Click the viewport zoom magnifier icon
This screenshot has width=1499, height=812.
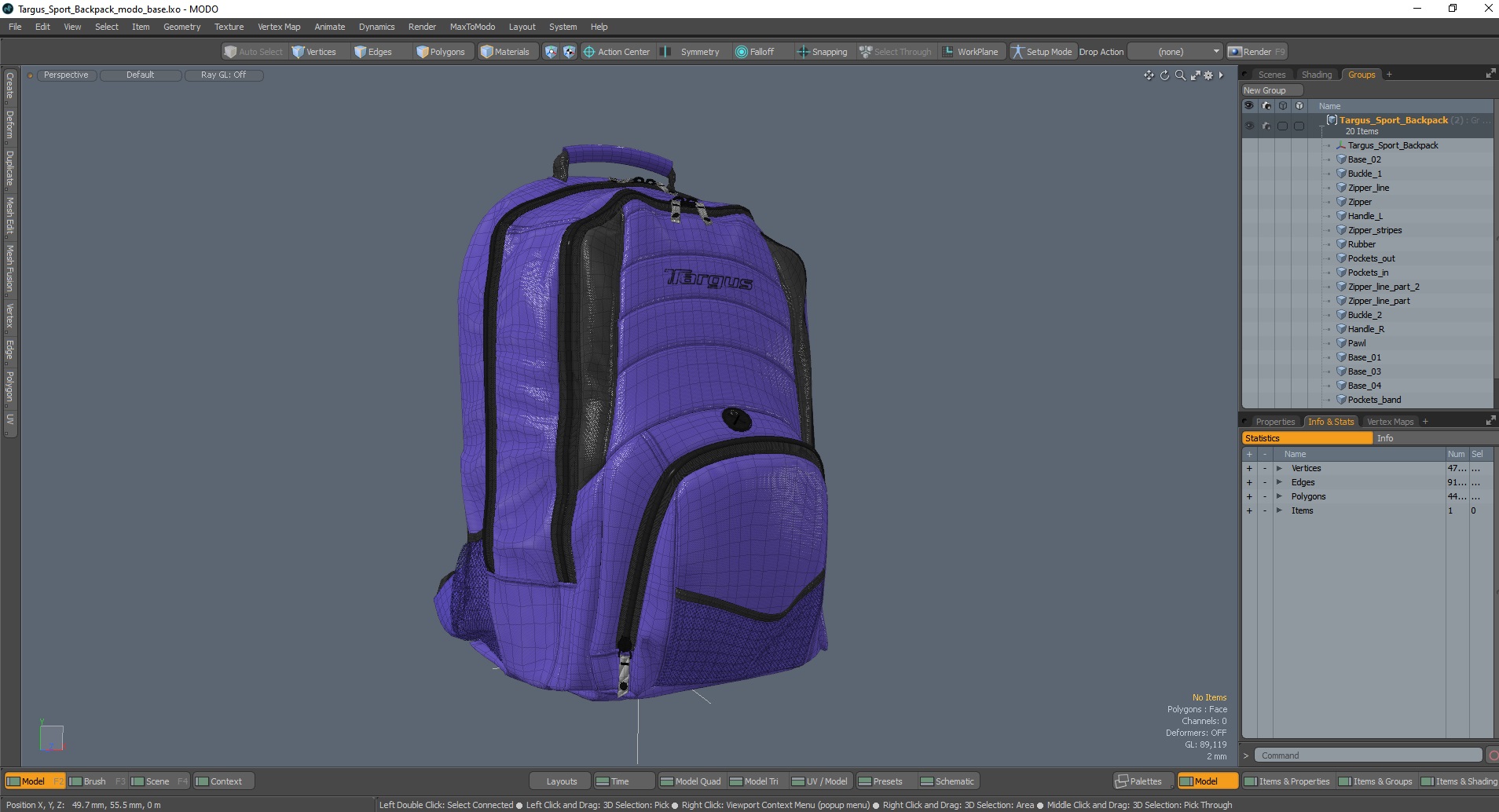(x=1180, y=75)
